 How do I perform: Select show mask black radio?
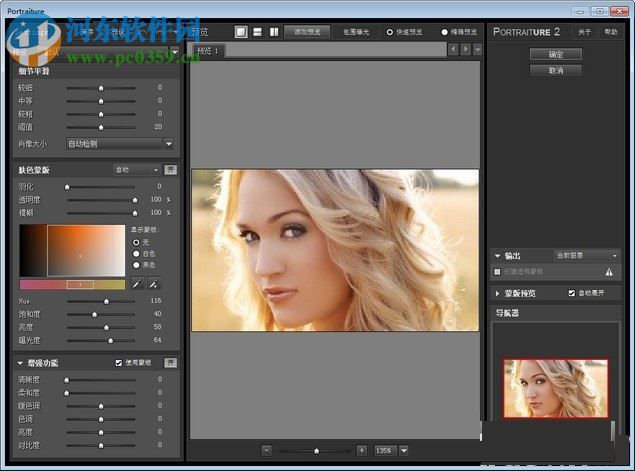coord(136,265)
